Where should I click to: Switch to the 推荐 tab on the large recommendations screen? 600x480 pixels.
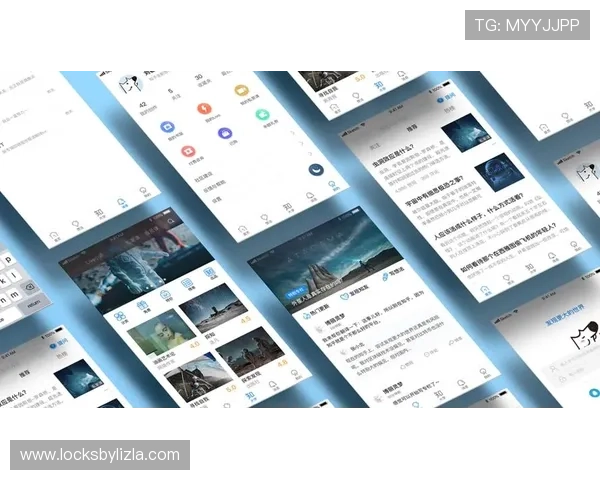click(412, 128)
